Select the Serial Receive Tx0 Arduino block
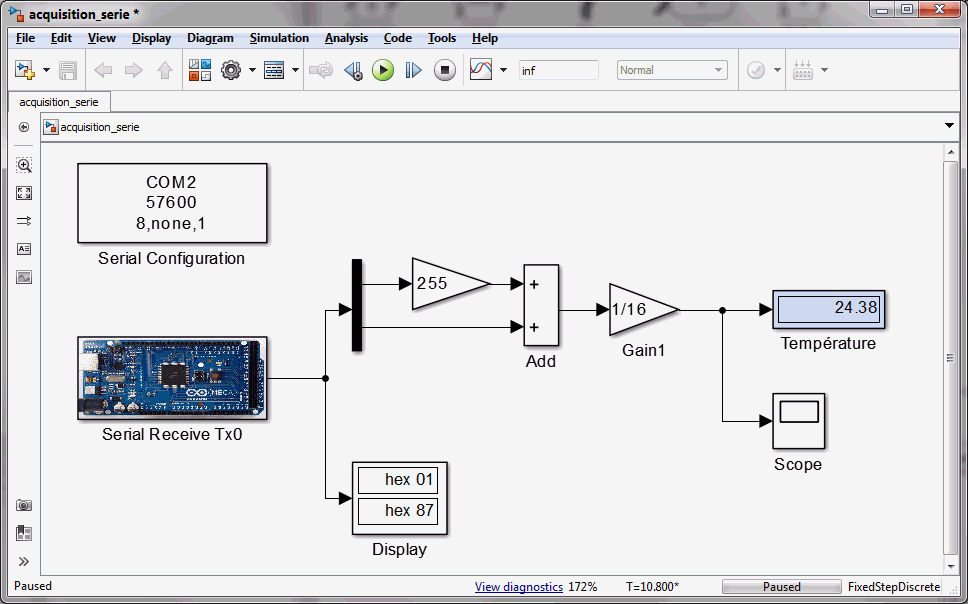Screen dimensions: 968x604 pos(172,378)
